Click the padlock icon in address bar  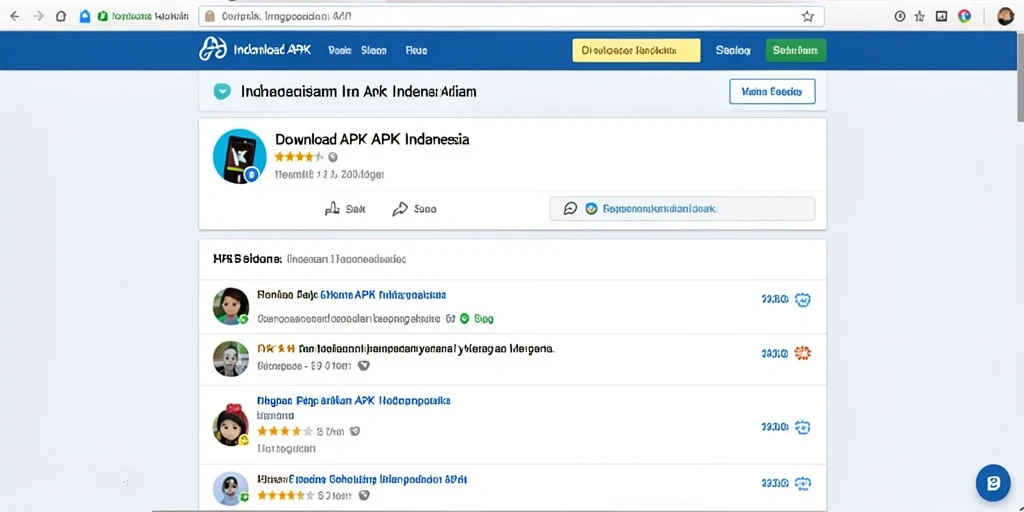click(x=210, y=16)
